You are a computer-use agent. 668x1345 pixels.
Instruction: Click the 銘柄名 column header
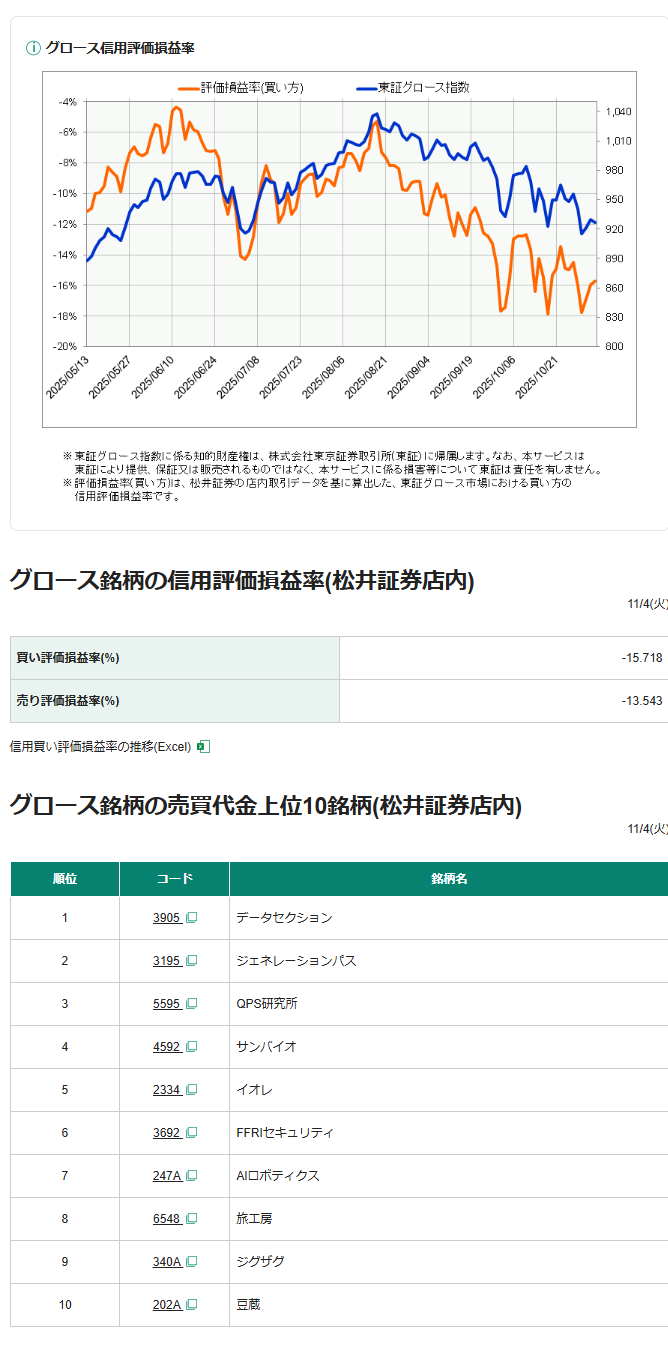click(x=449, y=879)
